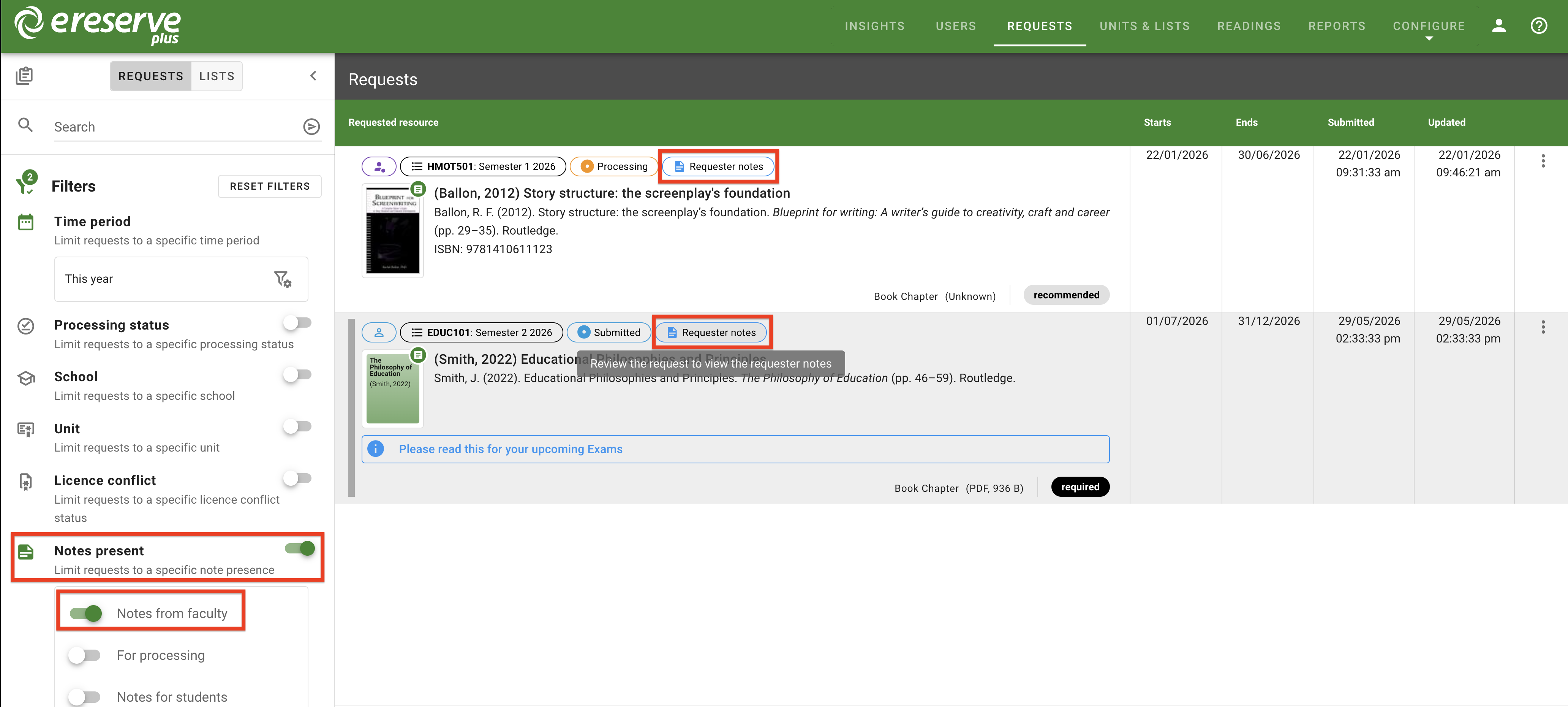Viewport: 1568px width, 707px height.
Task: Expand the Configure menu dropdown
Action: point(1429,29)
